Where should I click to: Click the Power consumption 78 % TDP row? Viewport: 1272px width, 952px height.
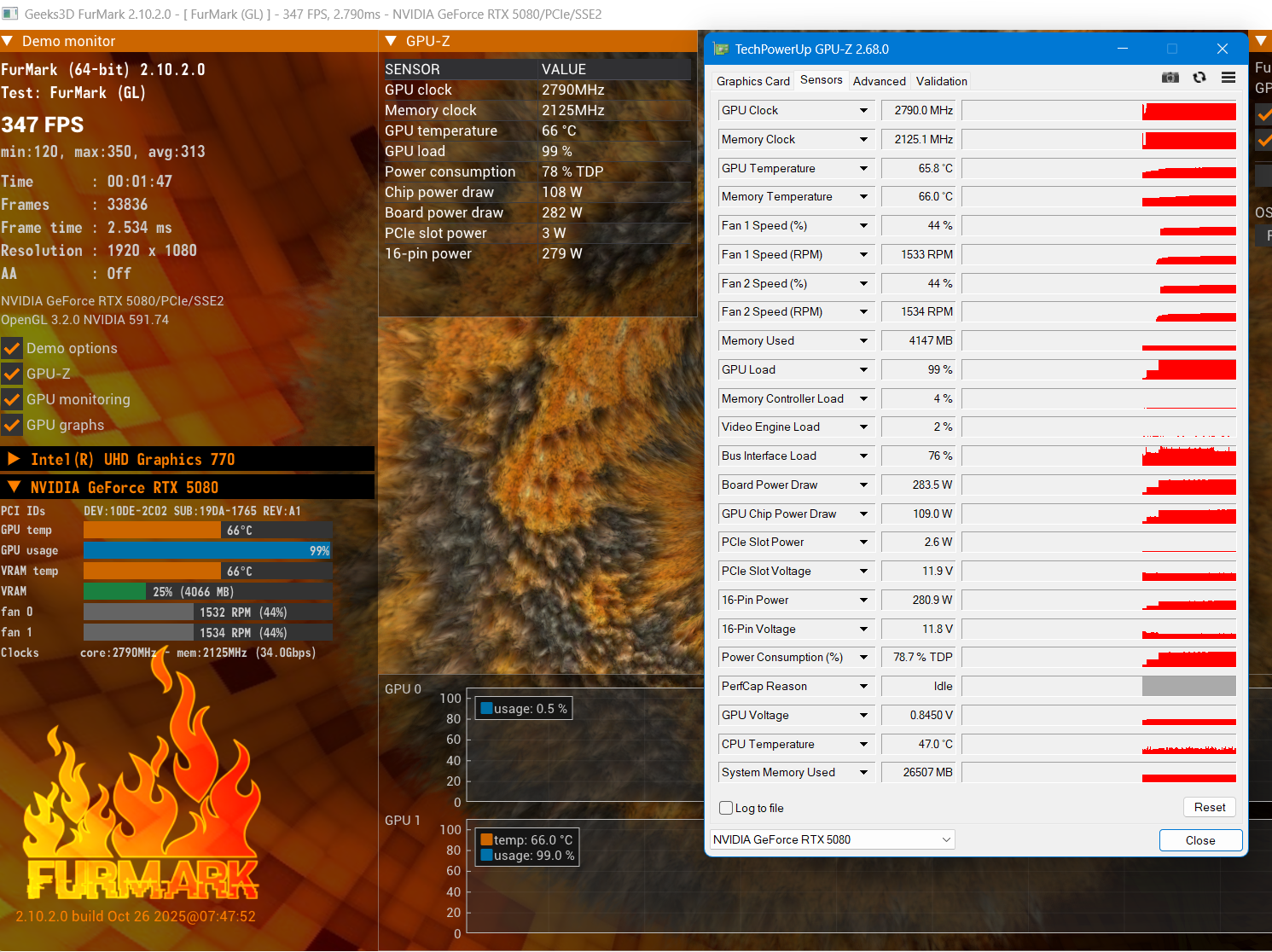pyautogui.click(x=537, y=171)
